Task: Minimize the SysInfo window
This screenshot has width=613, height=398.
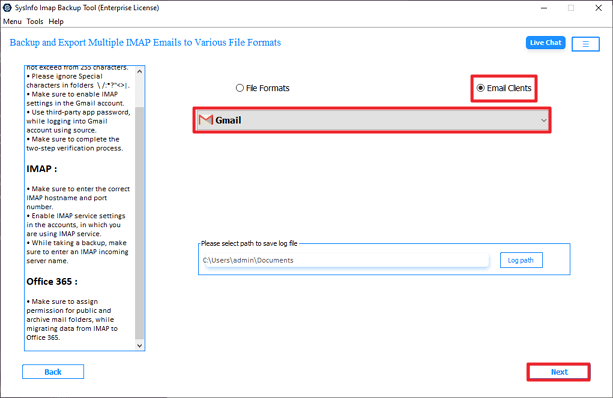Action: [544, 8]
